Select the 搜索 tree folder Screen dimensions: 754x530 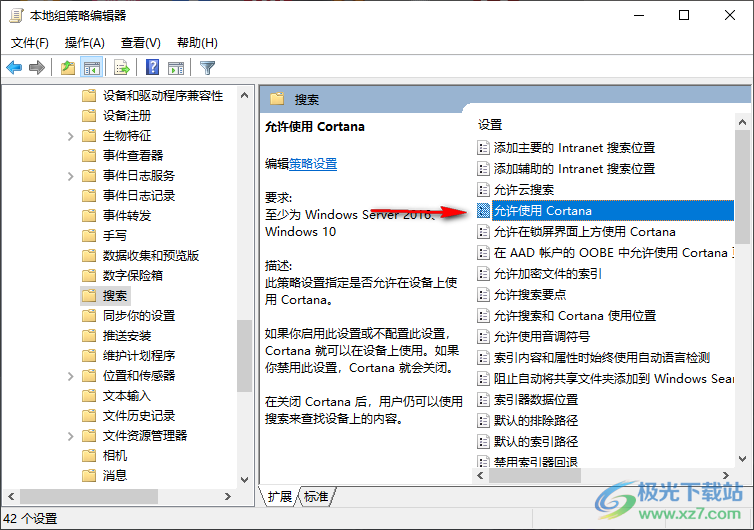[114, 296]
